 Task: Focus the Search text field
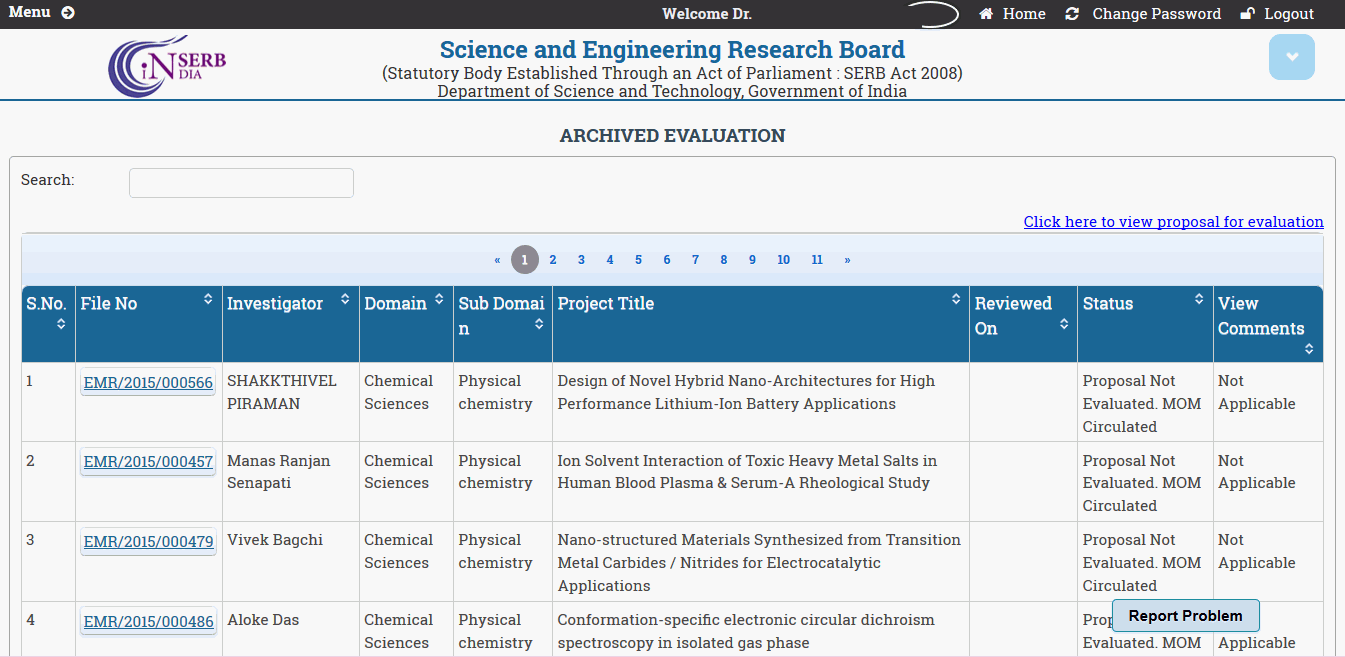241,183
